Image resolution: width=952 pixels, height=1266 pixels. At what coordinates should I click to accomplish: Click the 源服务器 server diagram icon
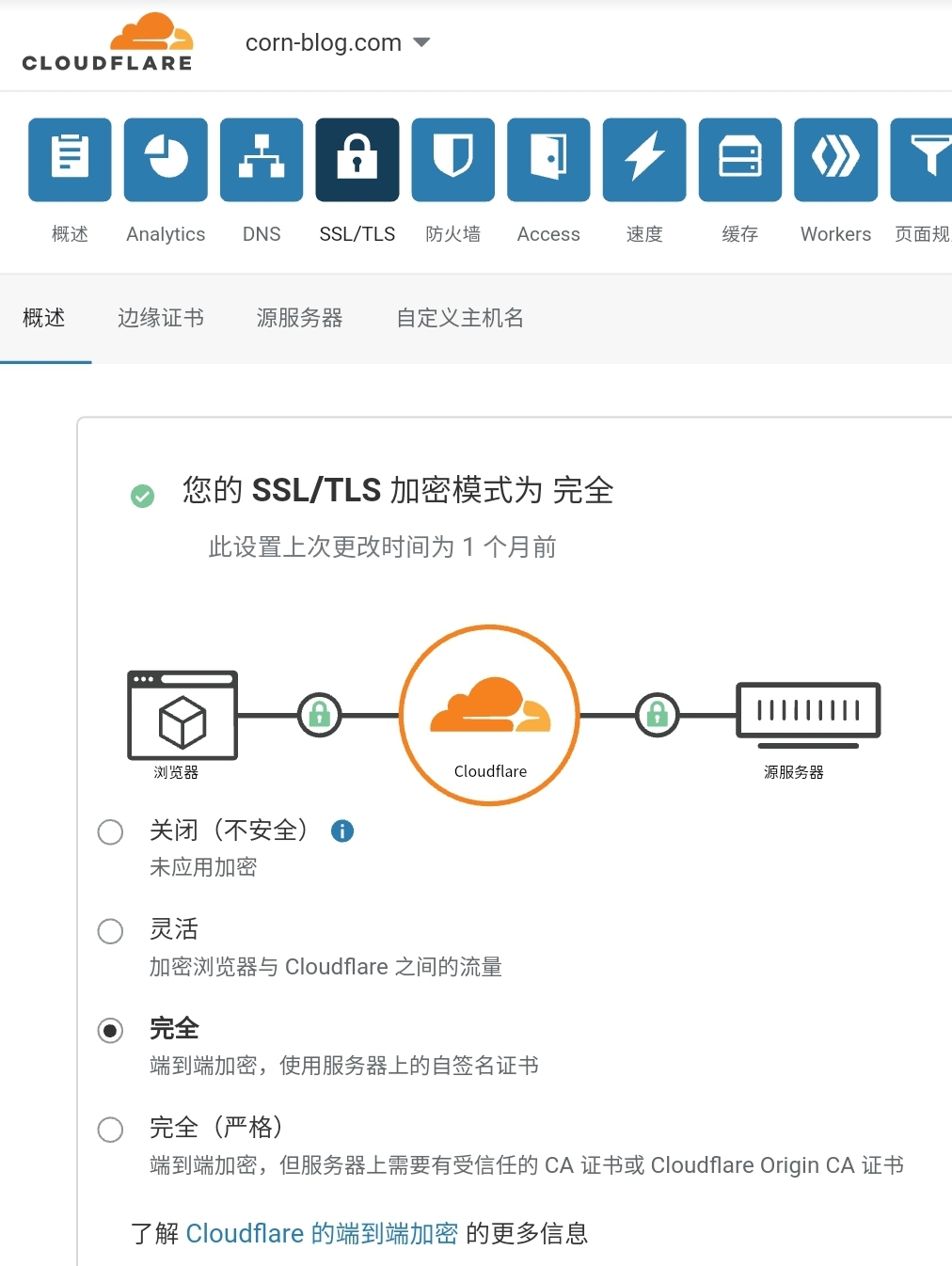click(809, 715)
